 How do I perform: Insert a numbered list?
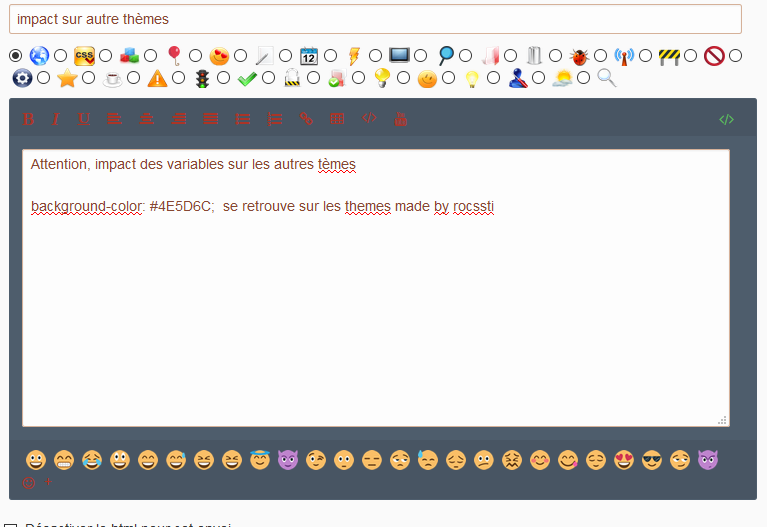pyautogui.click(x=275, y=119)
